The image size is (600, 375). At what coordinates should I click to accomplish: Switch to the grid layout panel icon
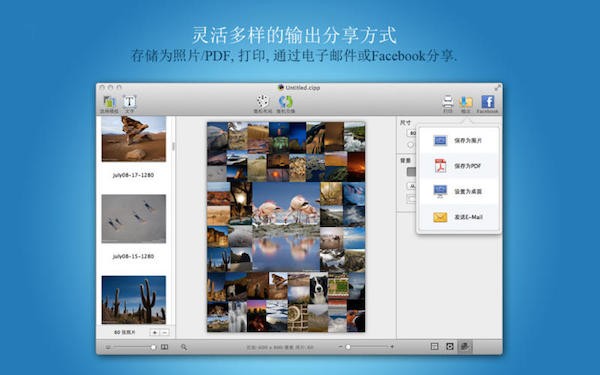coord(434,346)
